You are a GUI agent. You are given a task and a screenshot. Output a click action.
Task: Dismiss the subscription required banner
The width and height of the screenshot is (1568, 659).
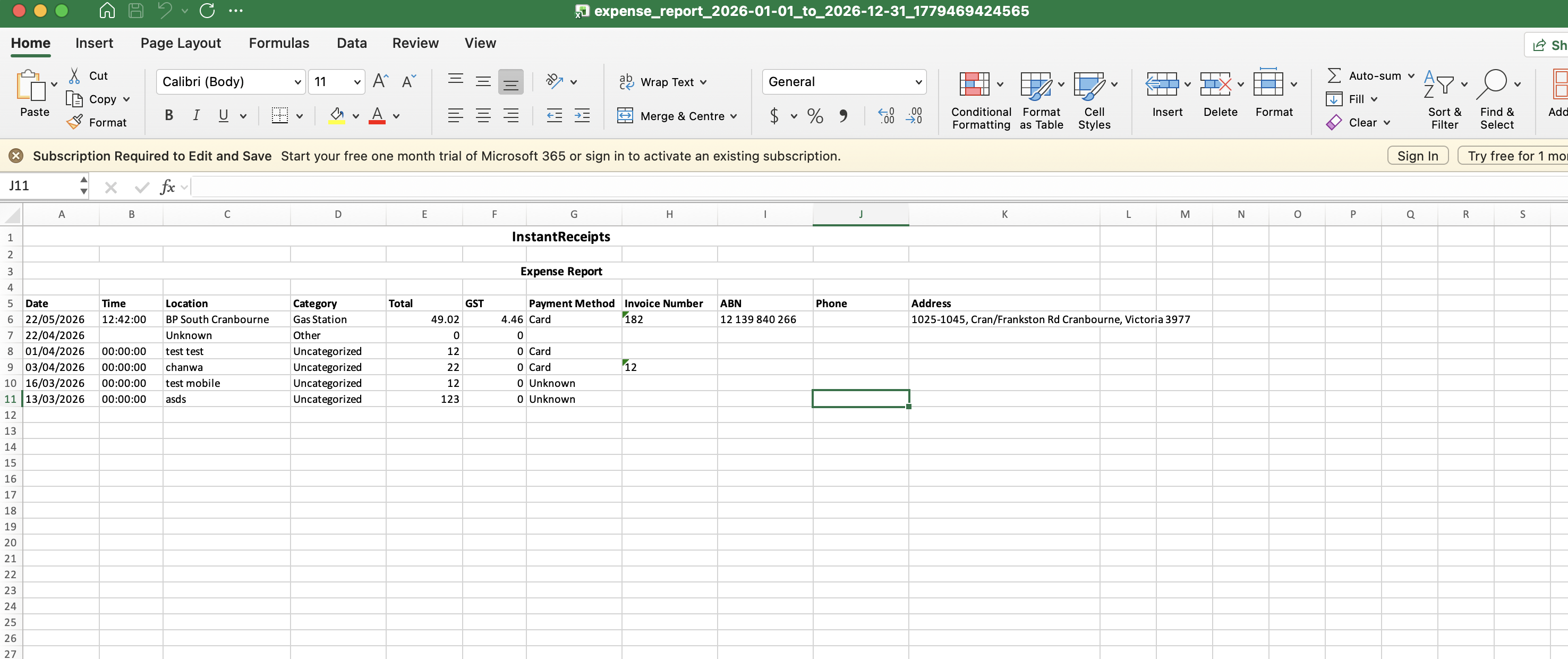pos(16,156)
